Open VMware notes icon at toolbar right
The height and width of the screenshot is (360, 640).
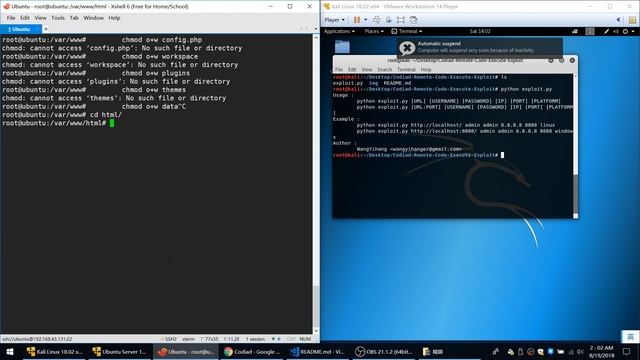[x=632, y=20]
